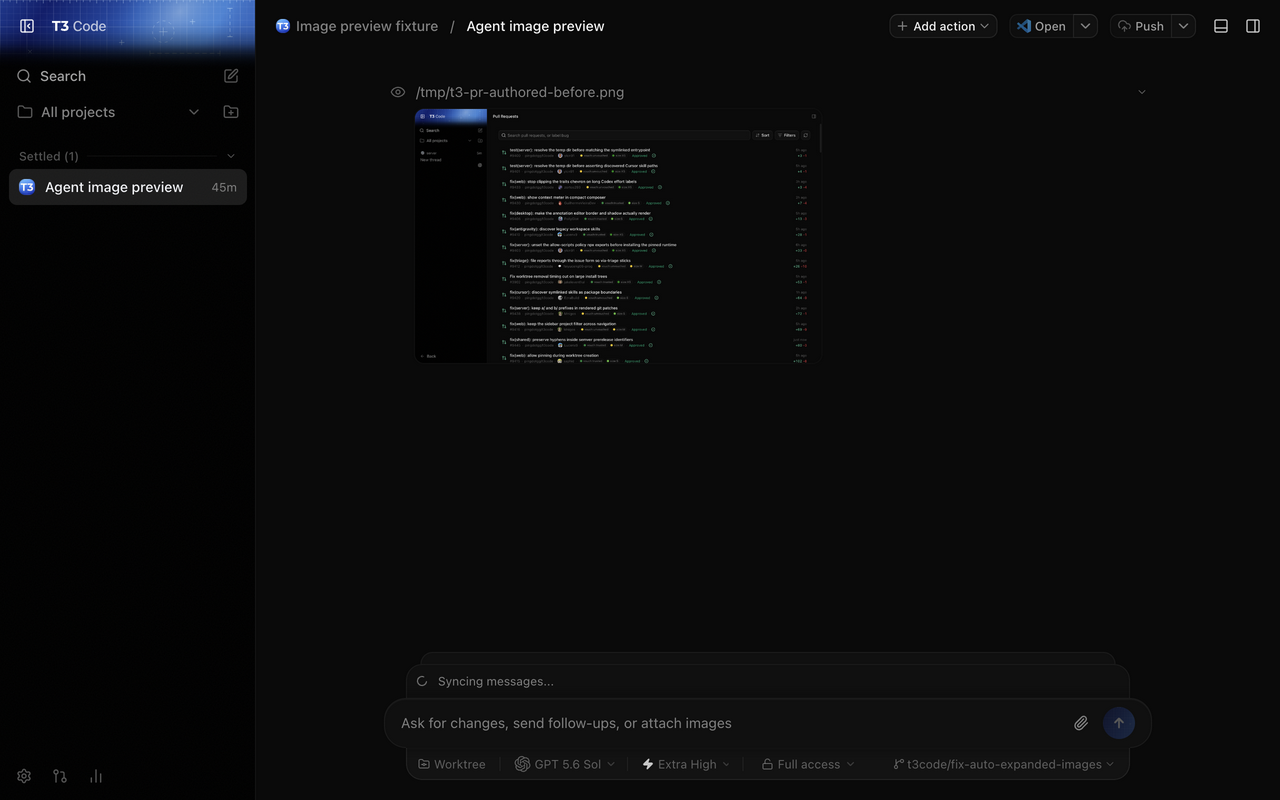Open the source control branch icon
The image size is (1280, 800).
coord(60,776)
